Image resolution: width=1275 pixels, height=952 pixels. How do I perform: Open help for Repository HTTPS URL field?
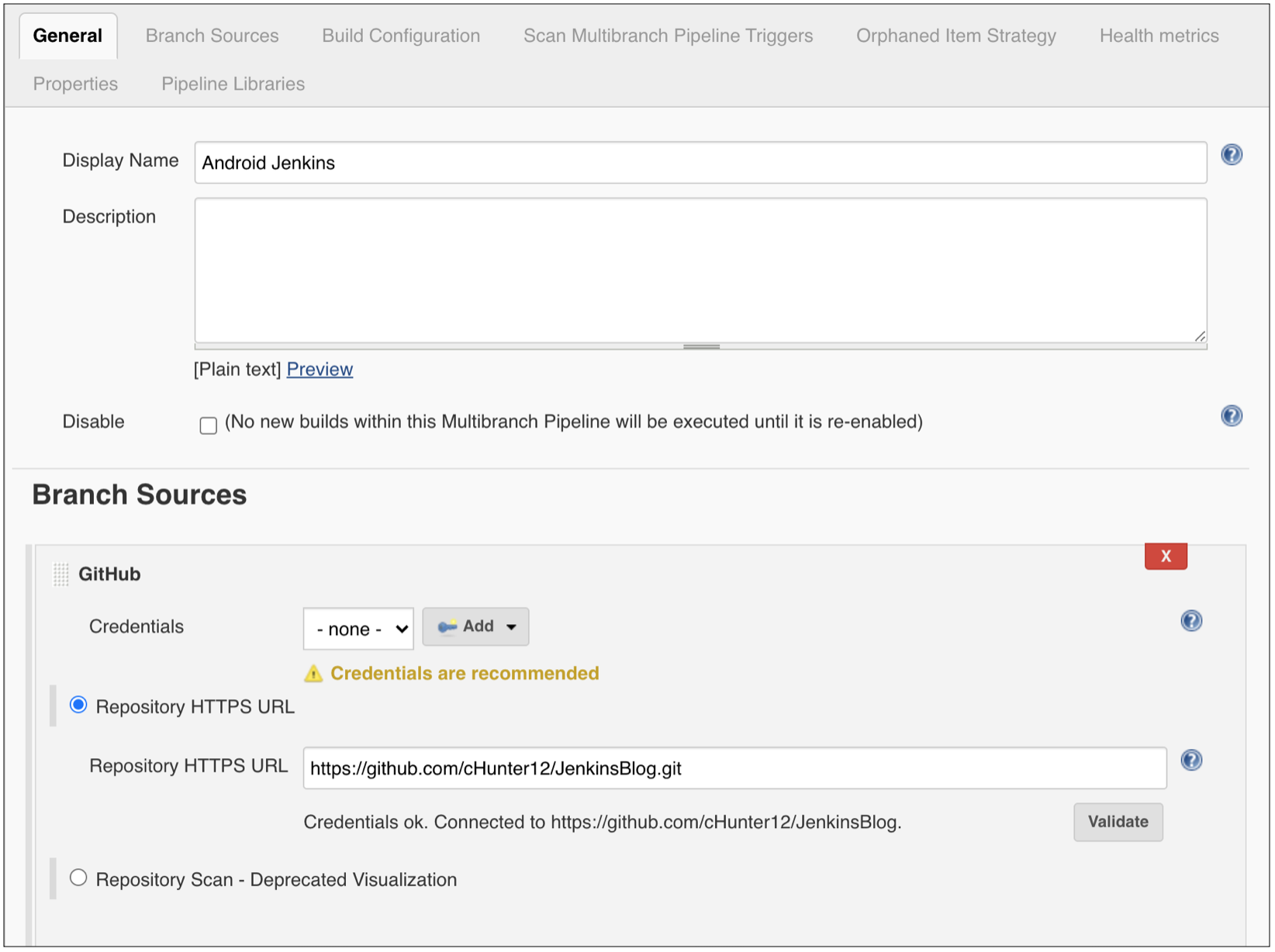point(1190,761)
